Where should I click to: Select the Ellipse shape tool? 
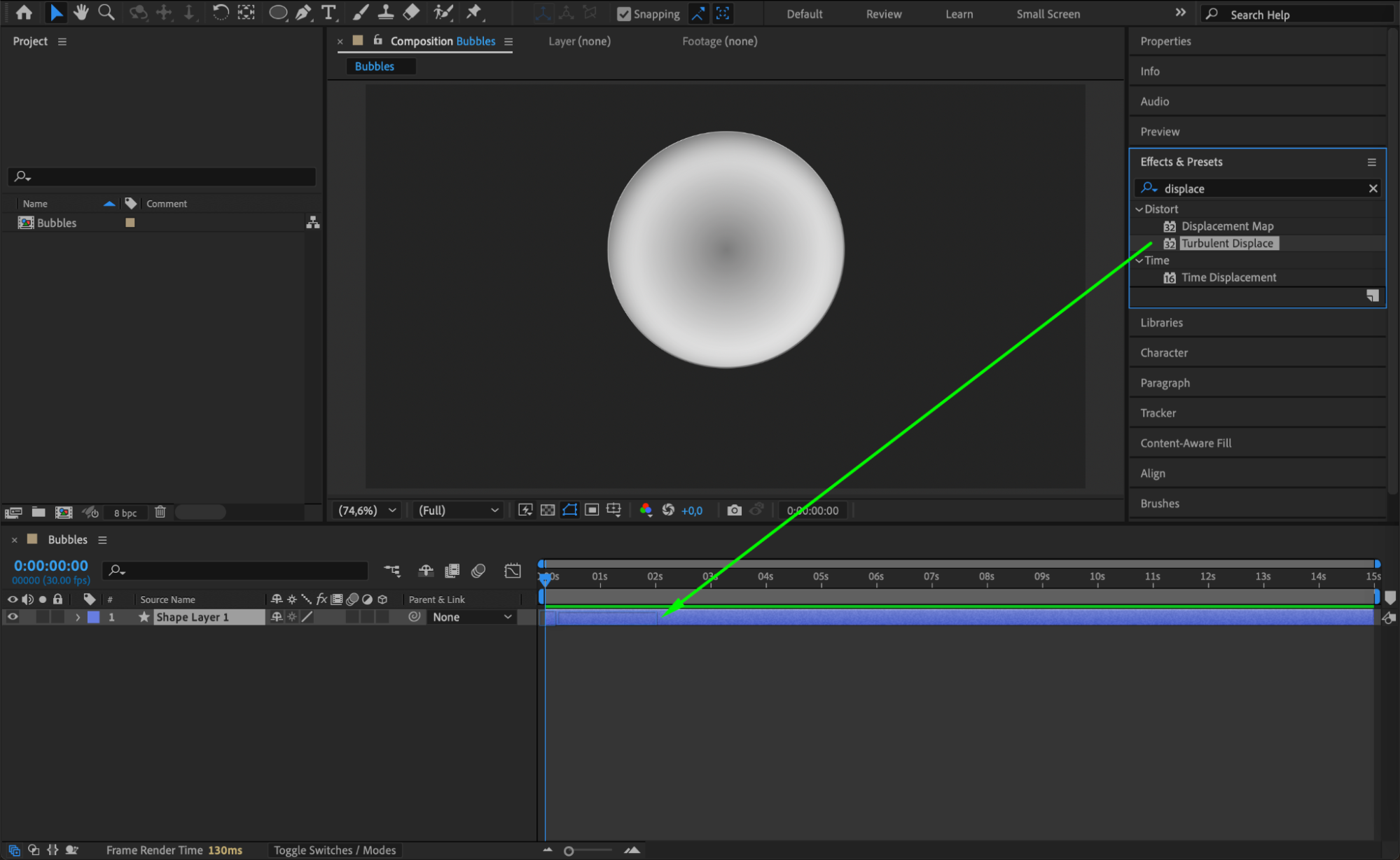pyautogui.click(x=277, y=13)
